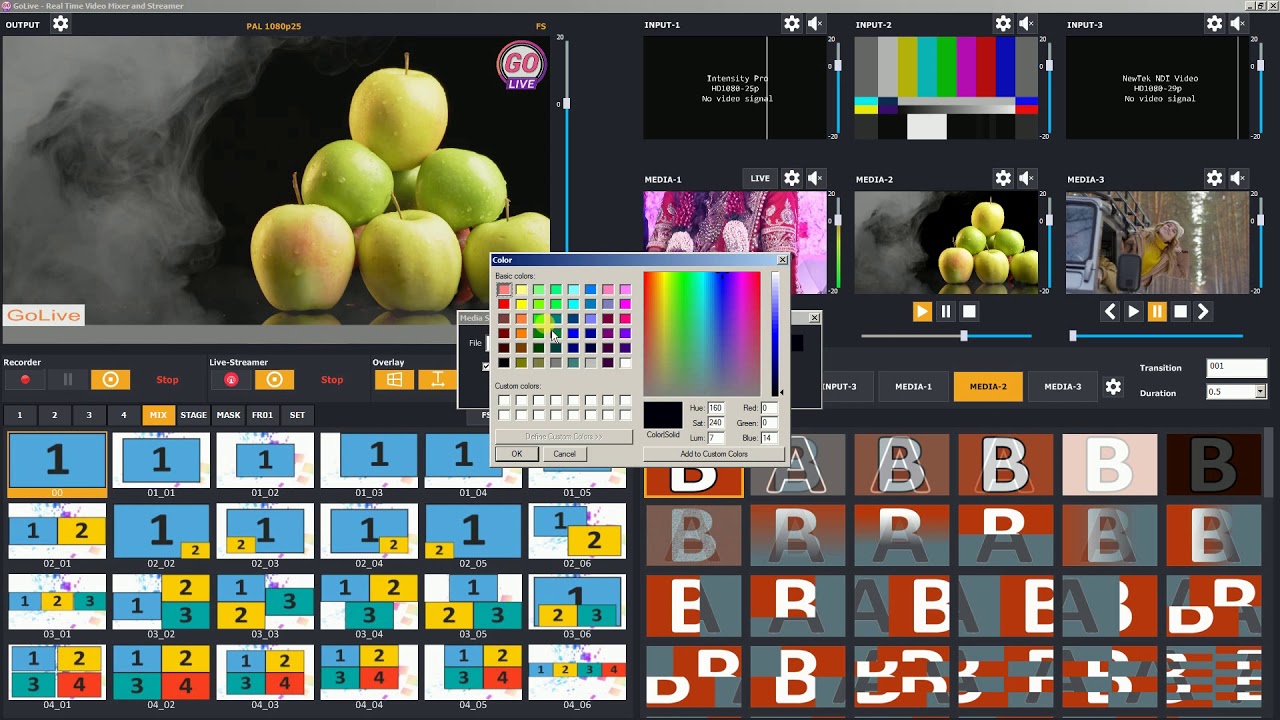This screenshot has height=720, width=1280.
Task: Select the FR01 tab
Action: tap(262, 415)
